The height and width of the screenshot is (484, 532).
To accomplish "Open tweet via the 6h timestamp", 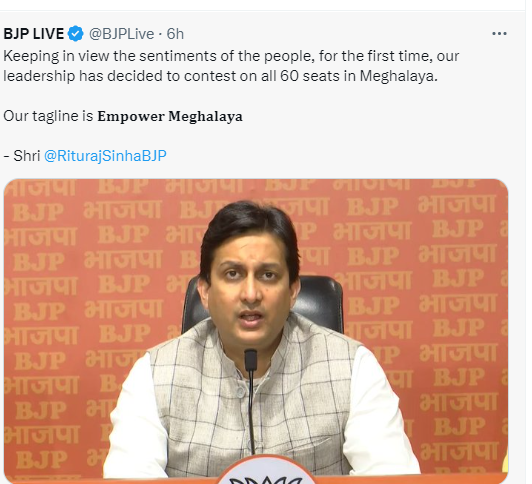I will (x=175, y=34).
